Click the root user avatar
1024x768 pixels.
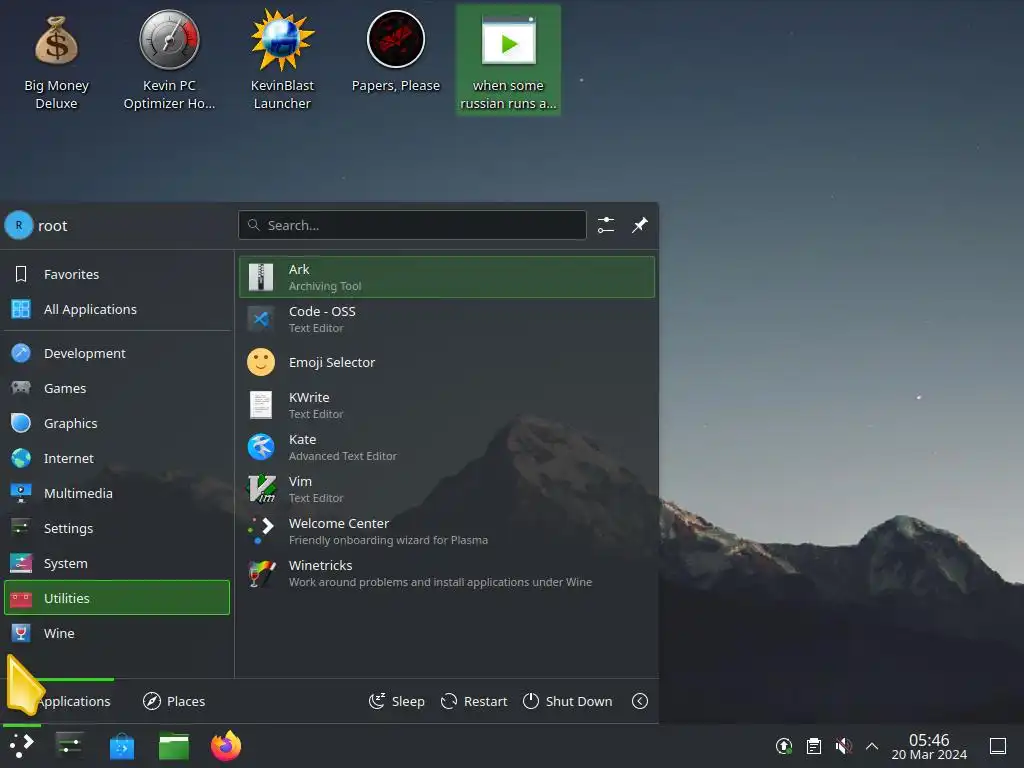(19, 225)
